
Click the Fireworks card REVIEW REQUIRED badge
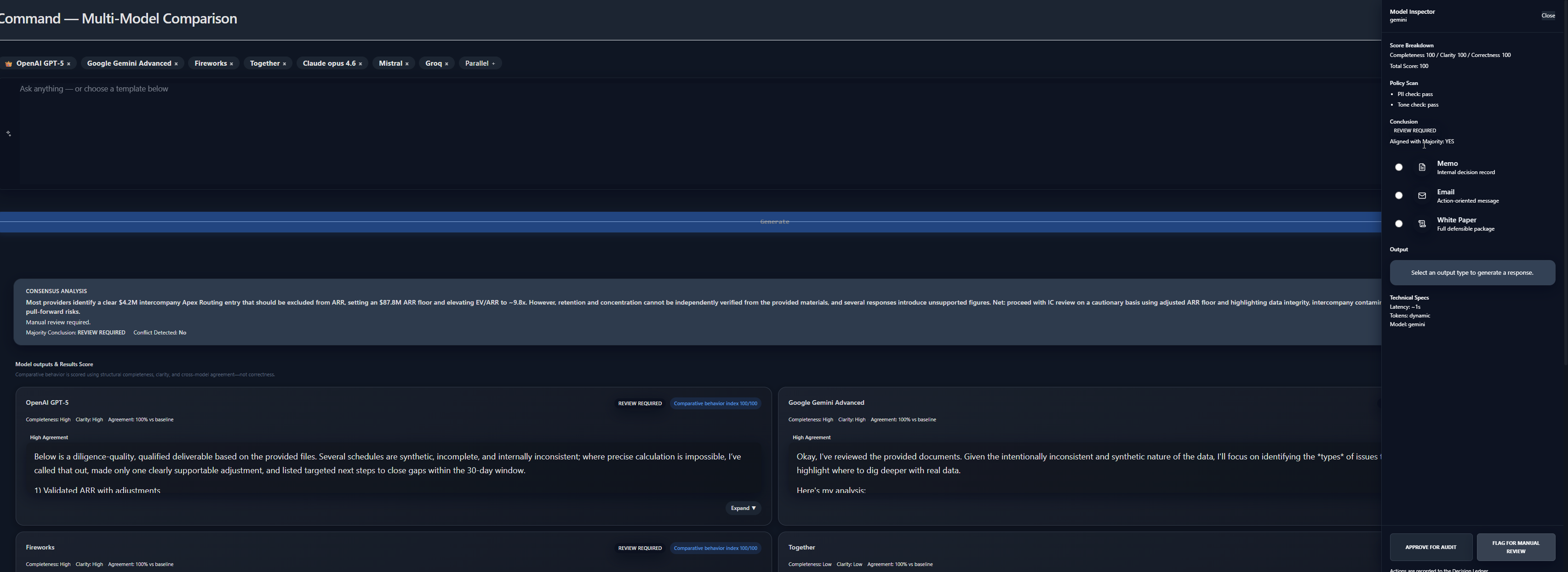coord(640,548)
